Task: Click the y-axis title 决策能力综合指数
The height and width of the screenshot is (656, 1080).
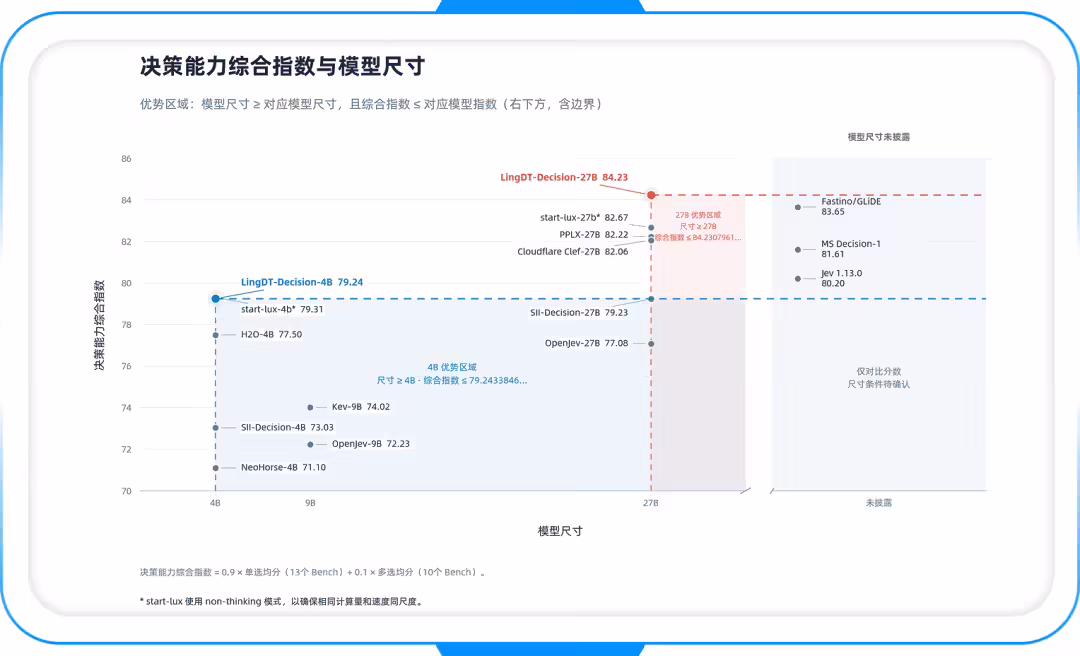Action: 99,325
